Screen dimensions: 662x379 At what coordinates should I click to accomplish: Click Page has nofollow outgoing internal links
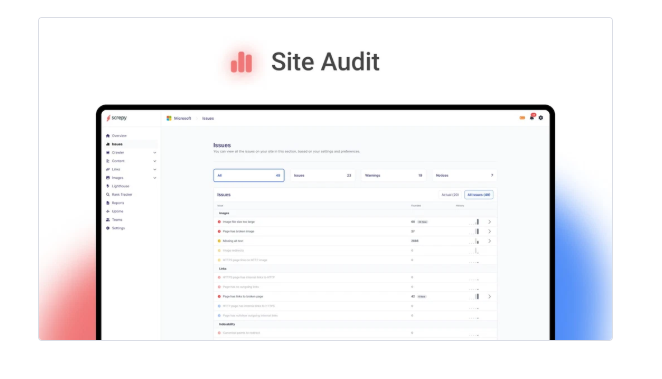250,316
